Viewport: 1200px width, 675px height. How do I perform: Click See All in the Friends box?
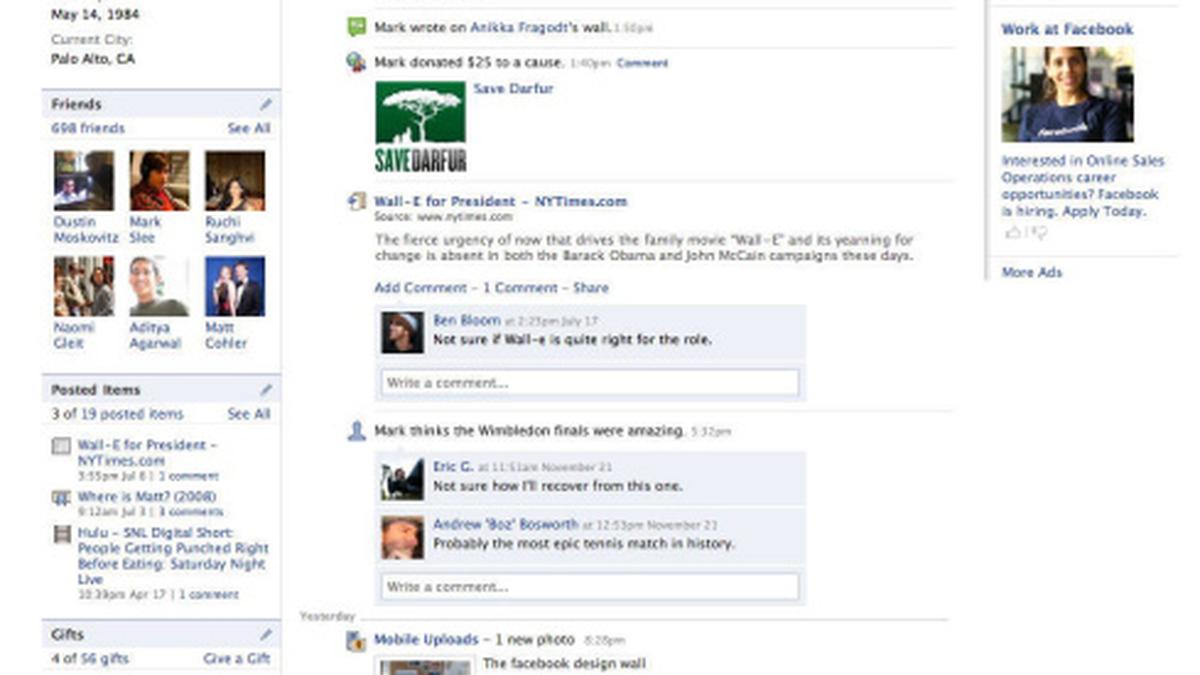tap(248, 128)
